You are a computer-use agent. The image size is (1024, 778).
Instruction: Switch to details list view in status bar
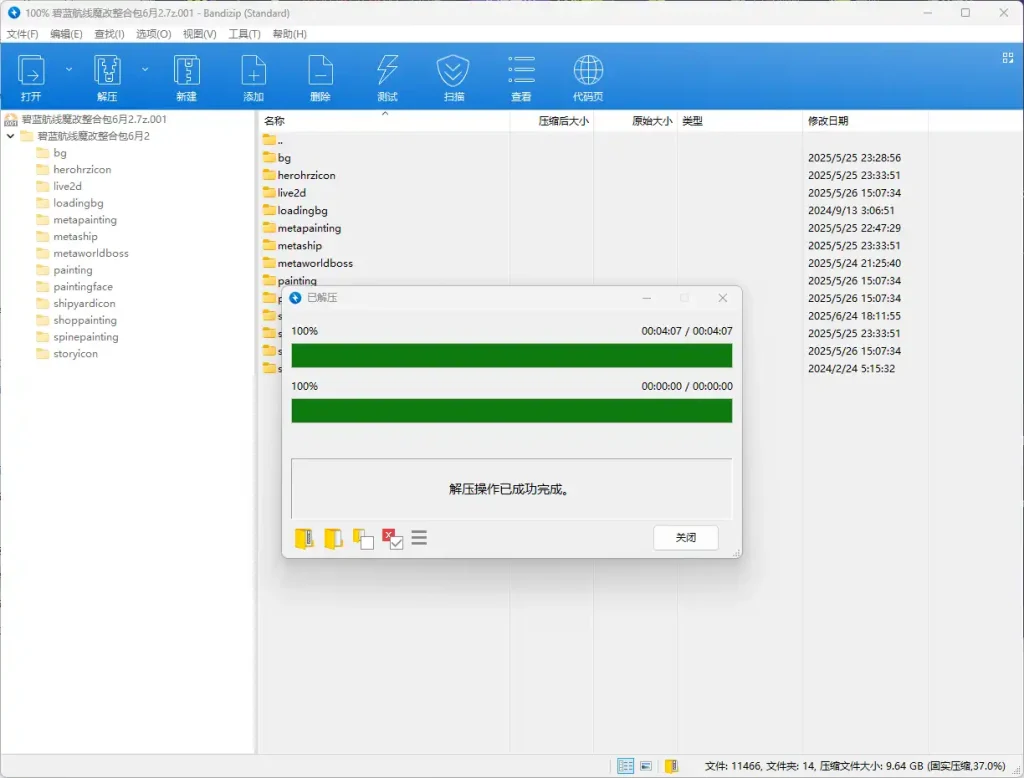(x=625, y=766)
